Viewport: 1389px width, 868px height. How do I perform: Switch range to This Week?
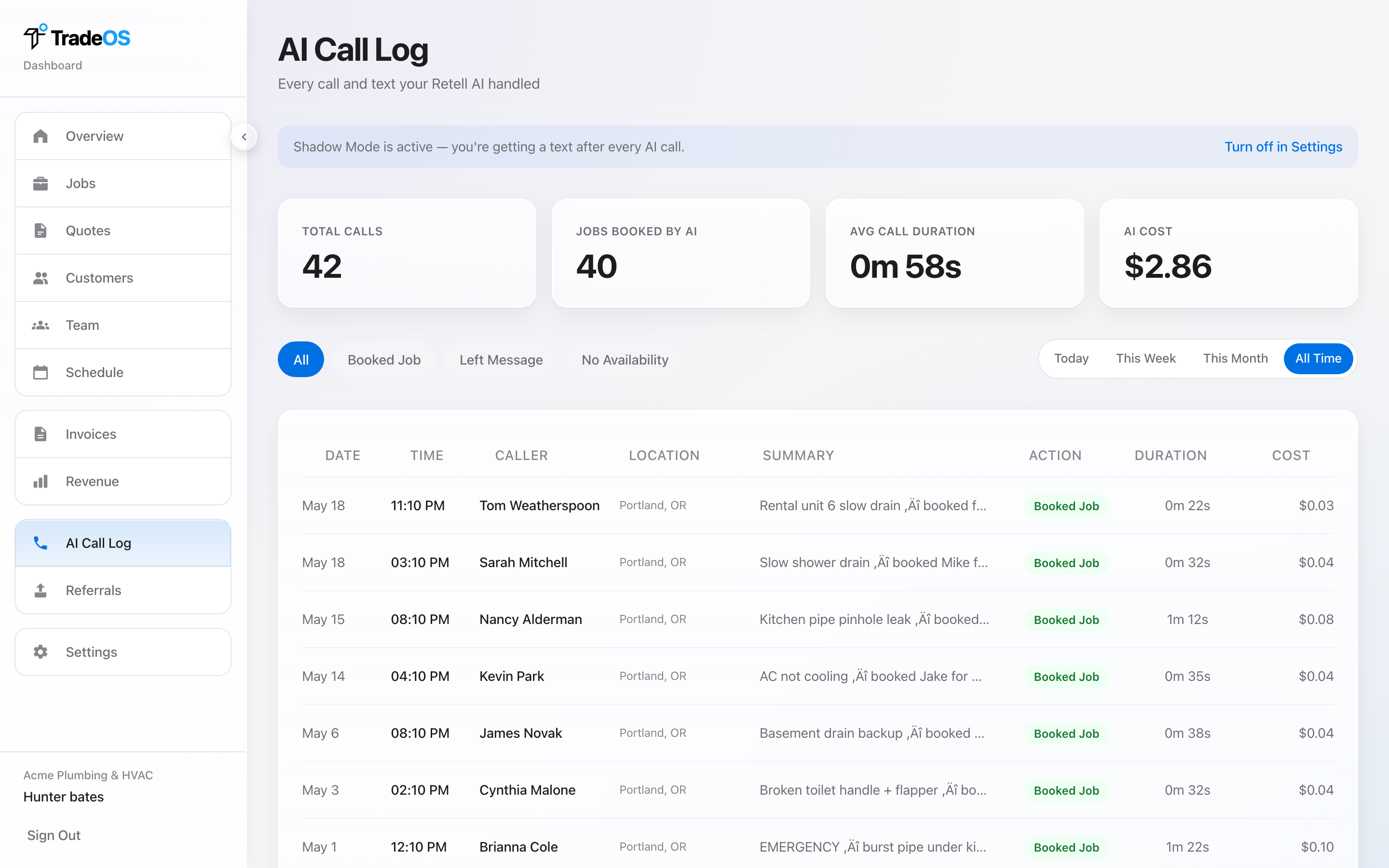1145,358
